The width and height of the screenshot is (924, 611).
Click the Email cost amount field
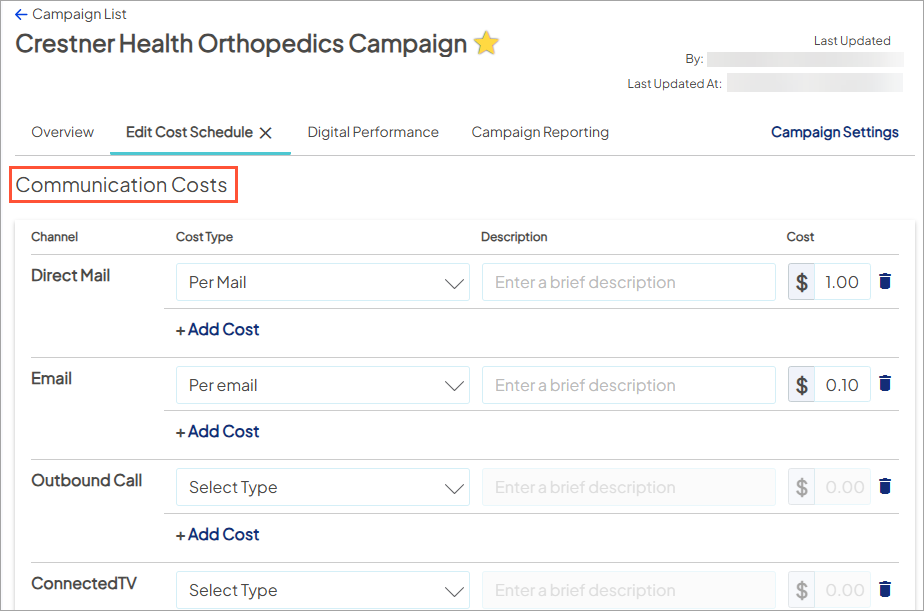tap(842, 385)
